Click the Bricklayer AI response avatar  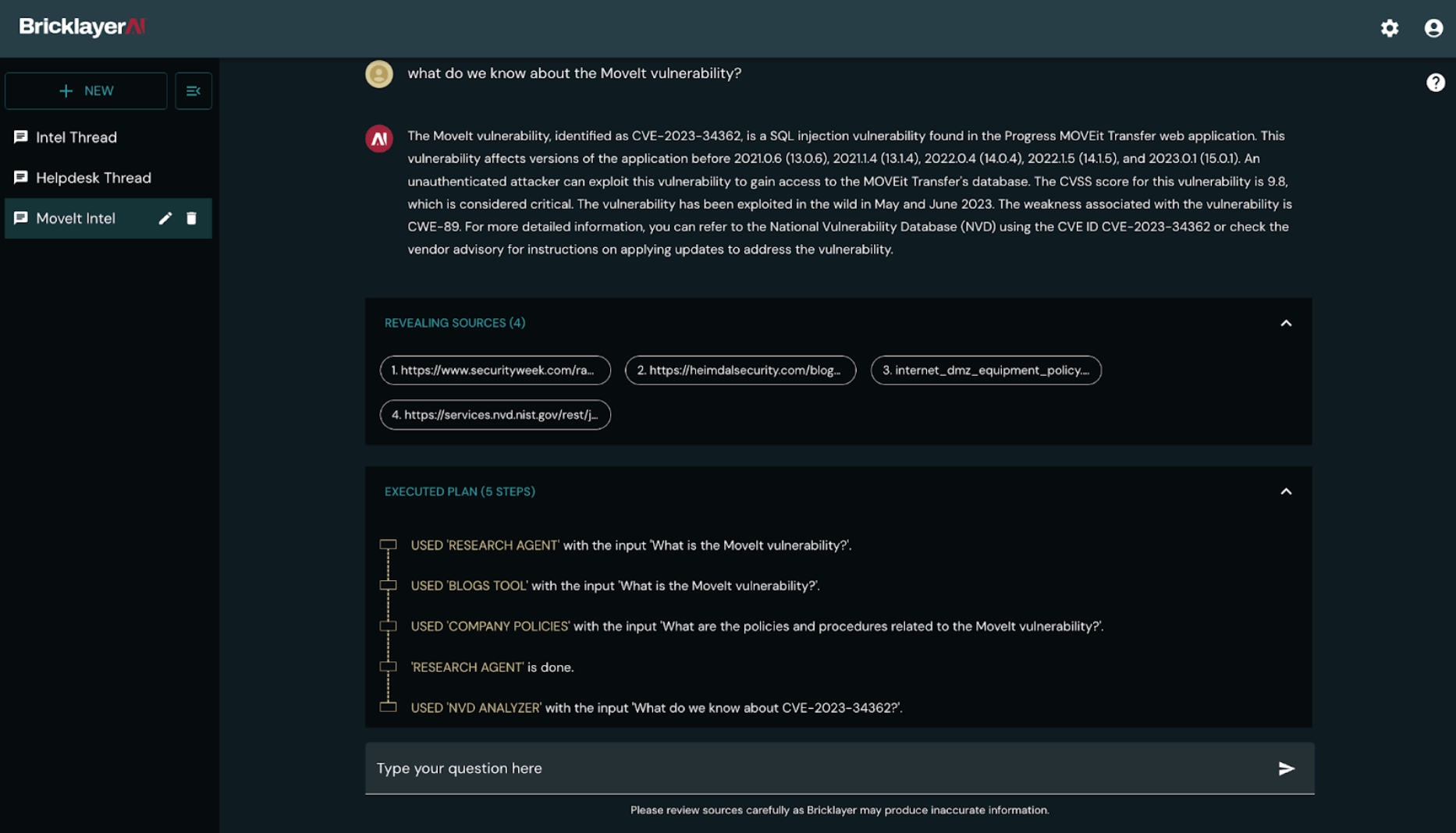(x=379, y=139)
